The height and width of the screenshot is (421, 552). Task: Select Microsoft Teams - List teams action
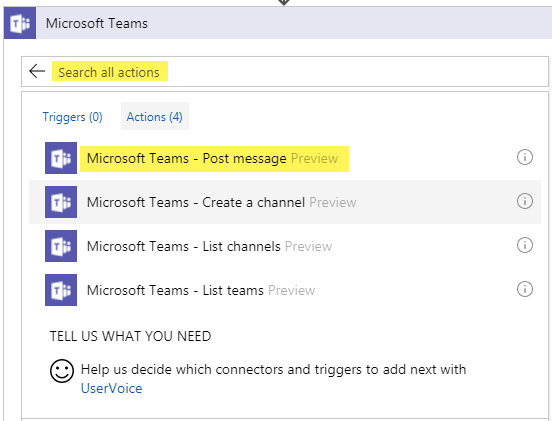[285, 290]
